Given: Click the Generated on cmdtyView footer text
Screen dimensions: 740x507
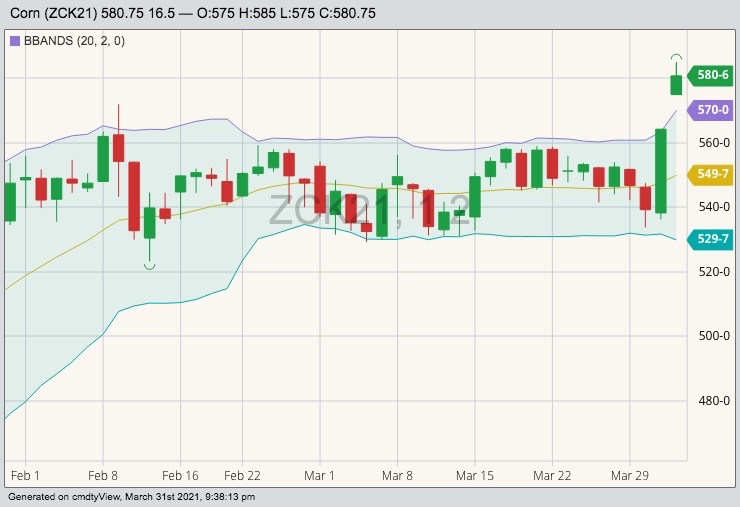Looking at the screenshot, I should (x=131, y=496).
